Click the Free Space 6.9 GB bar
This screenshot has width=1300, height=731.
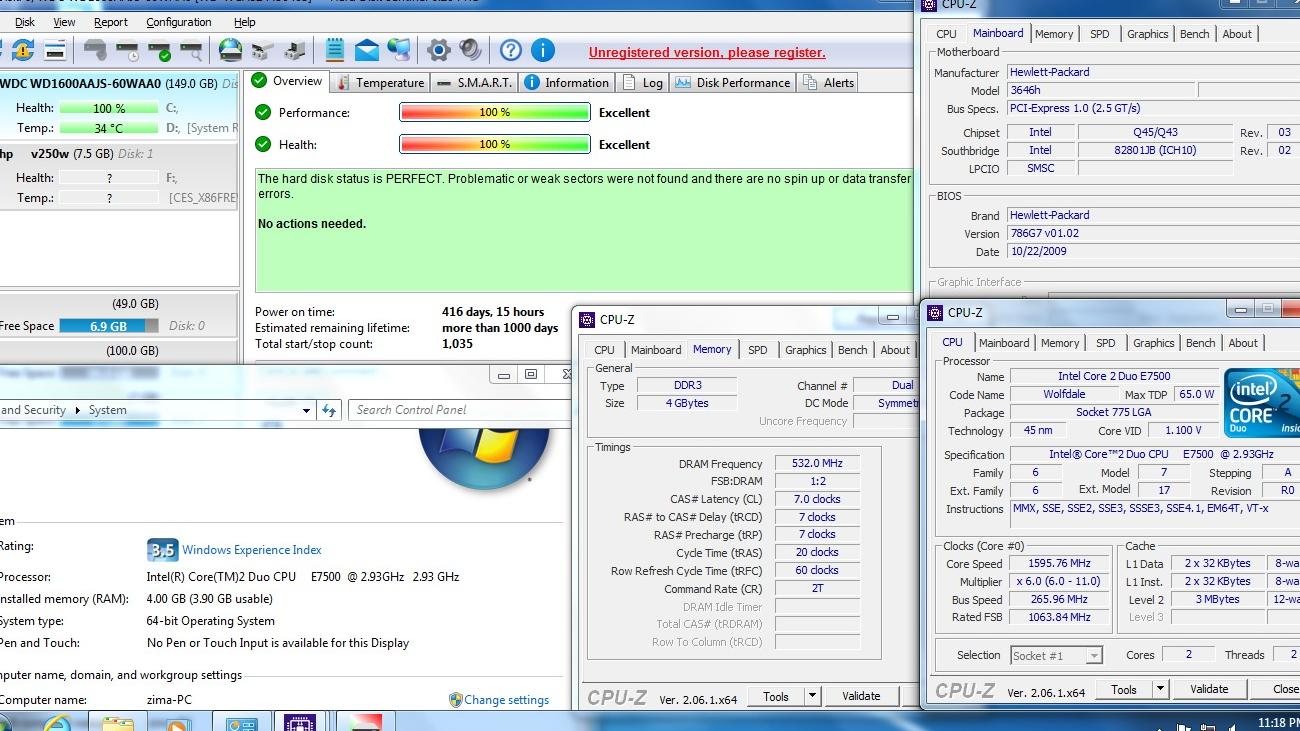[x=109, y=326]
